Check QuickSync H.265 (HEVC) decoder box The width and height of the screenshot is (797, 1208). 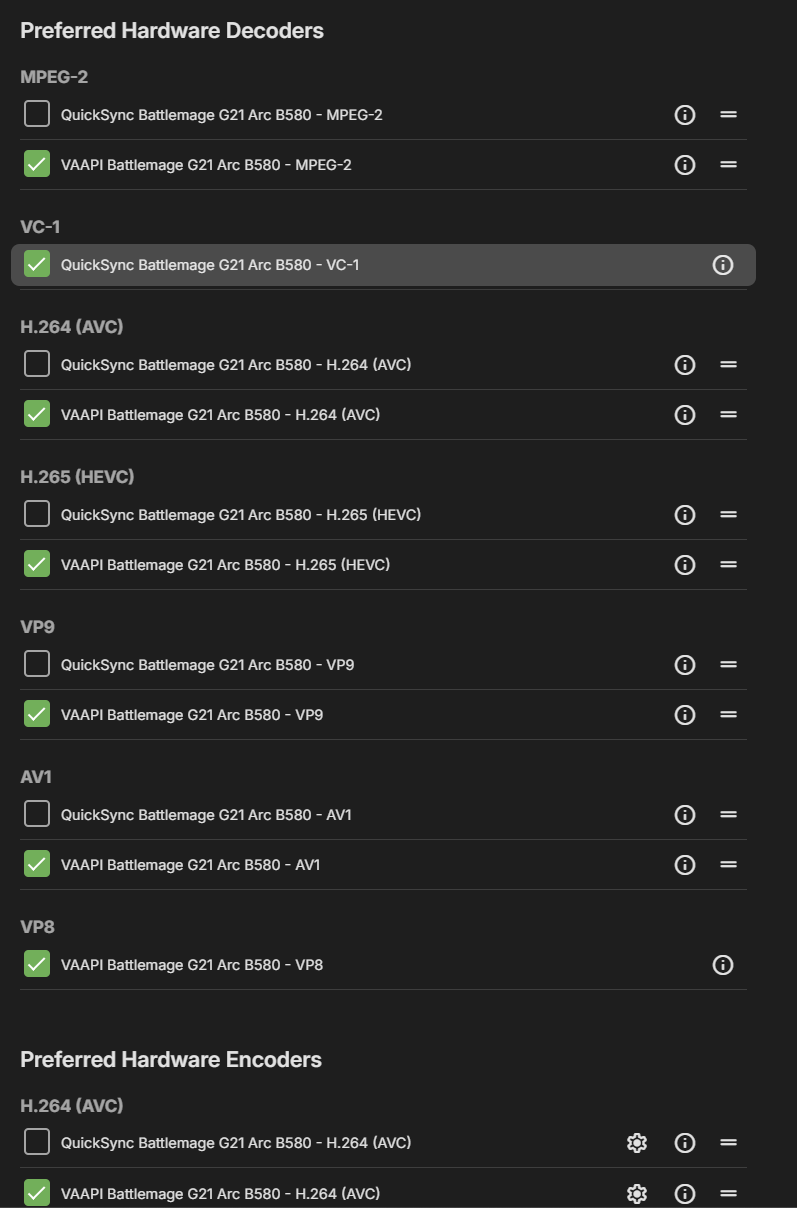tap(37, 514)
